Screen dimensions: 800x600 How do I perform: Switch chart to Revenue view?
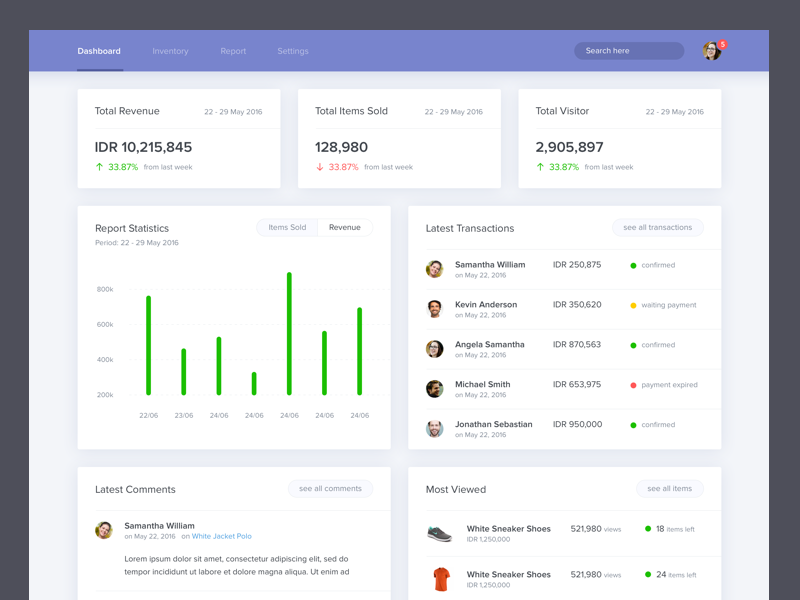[345, 228]
